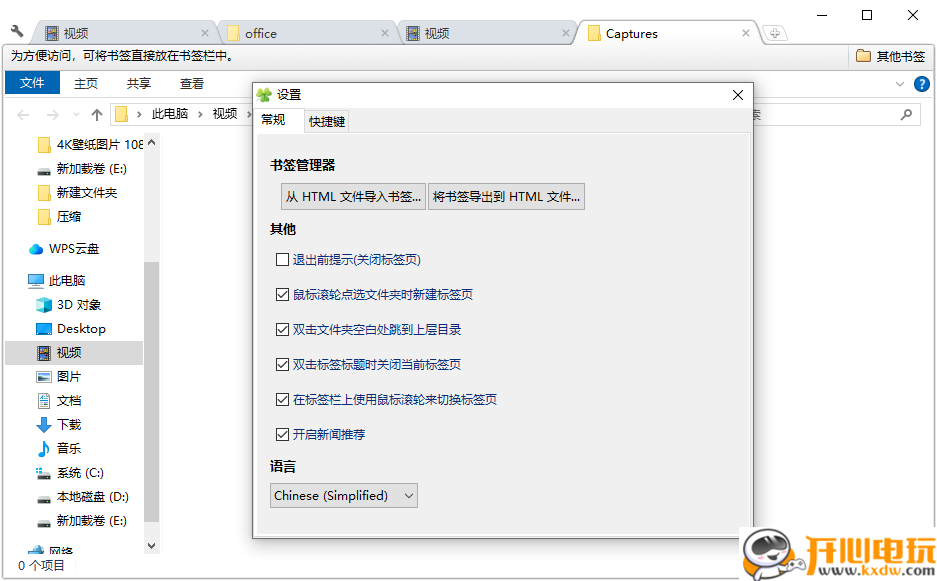Open the 文件 ribbon menu
Viewport: 937px width, 581px height.
pyautogui.click(x=32, y=83)
